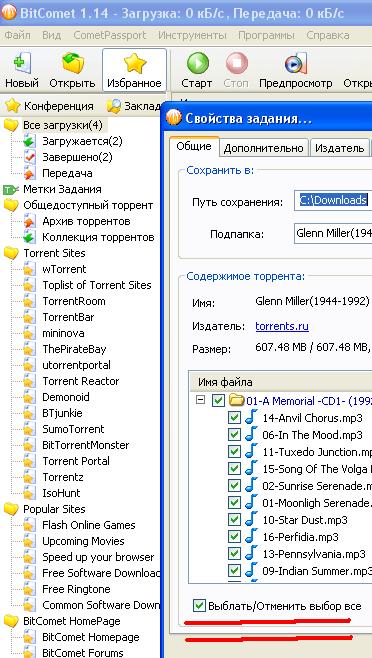This screenshot has height=658, width=372.
Task: Select the 01-Moonligh Serenade file name
Action: pos(317,502)
